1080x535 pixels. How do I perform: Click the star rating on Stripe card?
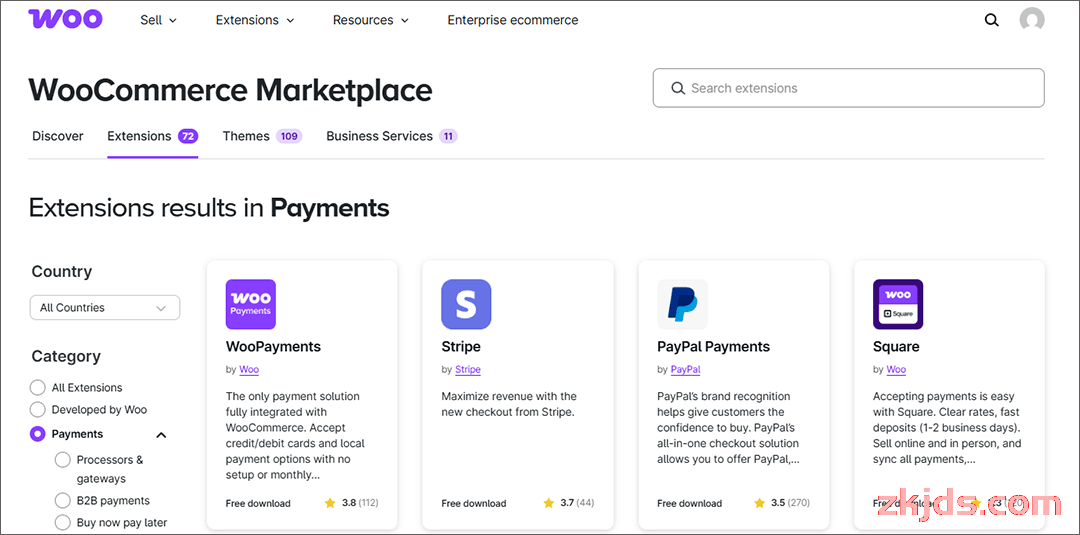548,503
